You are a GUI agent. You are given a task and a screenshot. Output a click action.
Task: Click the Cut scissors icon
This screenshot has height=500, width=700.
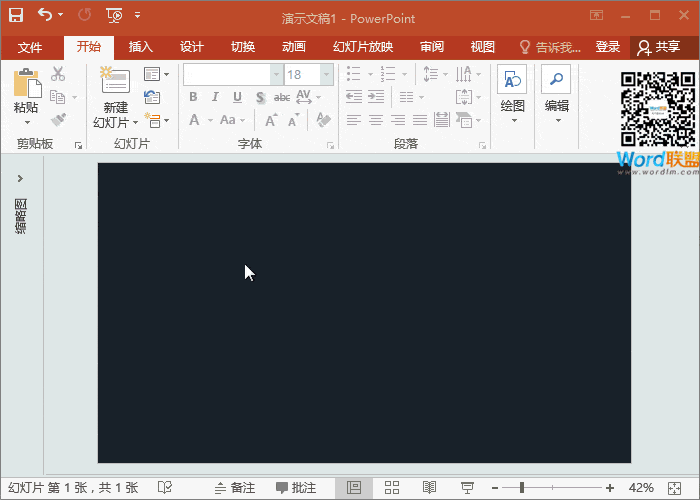[58, 74]
